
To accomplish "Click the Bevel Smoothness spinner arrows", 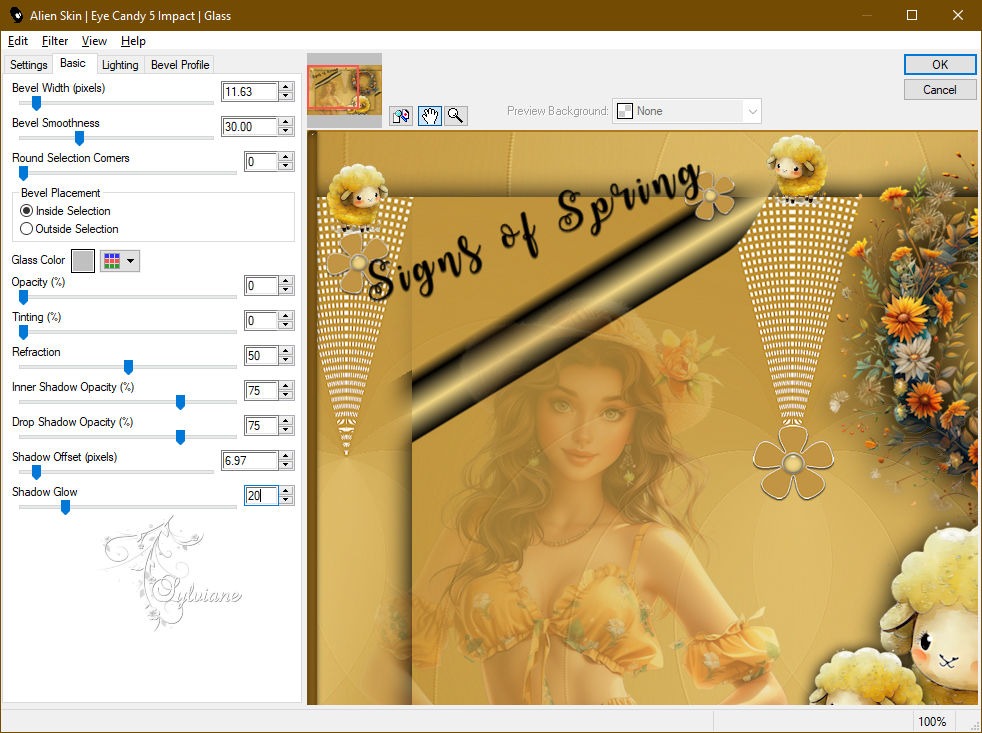I will pyautogui.click(x=286, y=127).
